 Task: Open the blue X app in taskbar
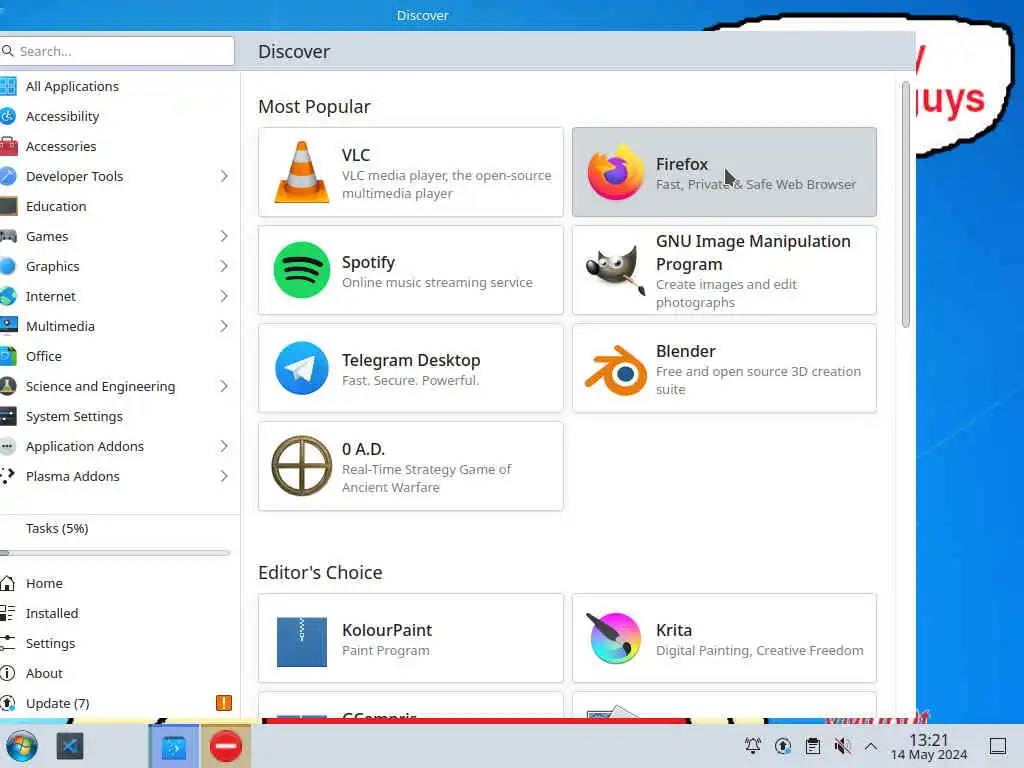click(70, 746)
